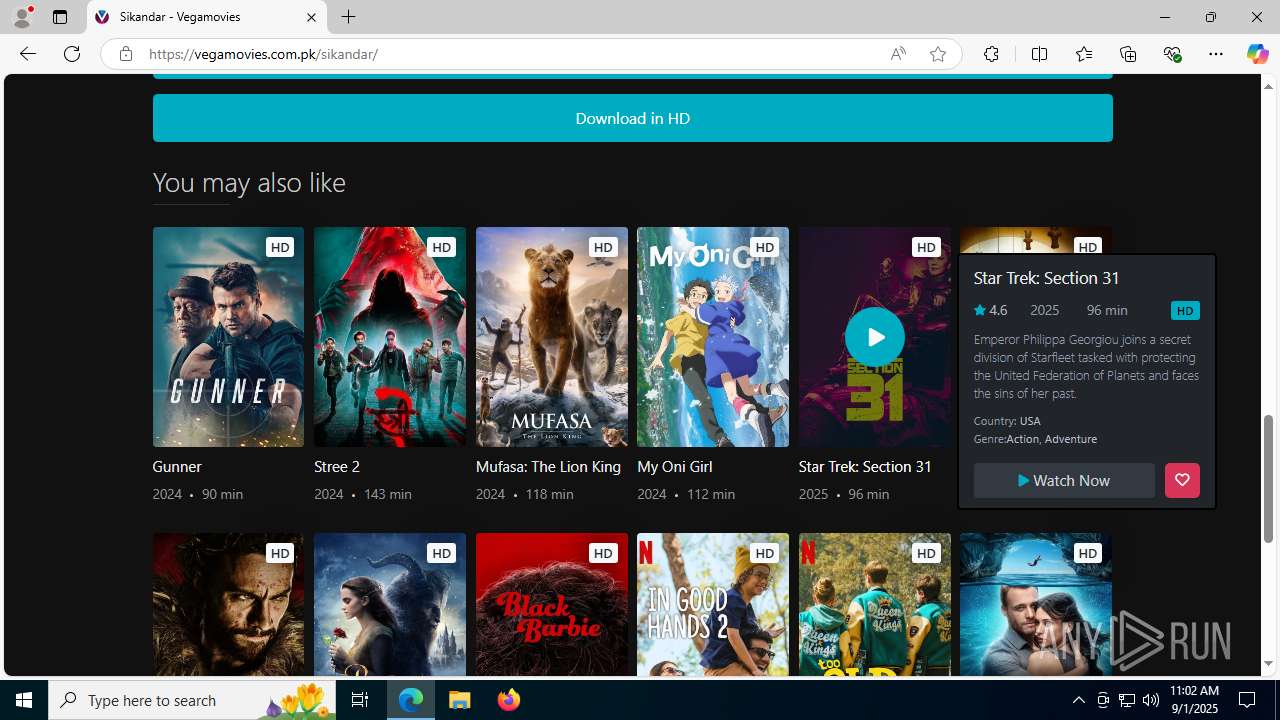Click the Adventure genre link

[x=1071, y=439]
